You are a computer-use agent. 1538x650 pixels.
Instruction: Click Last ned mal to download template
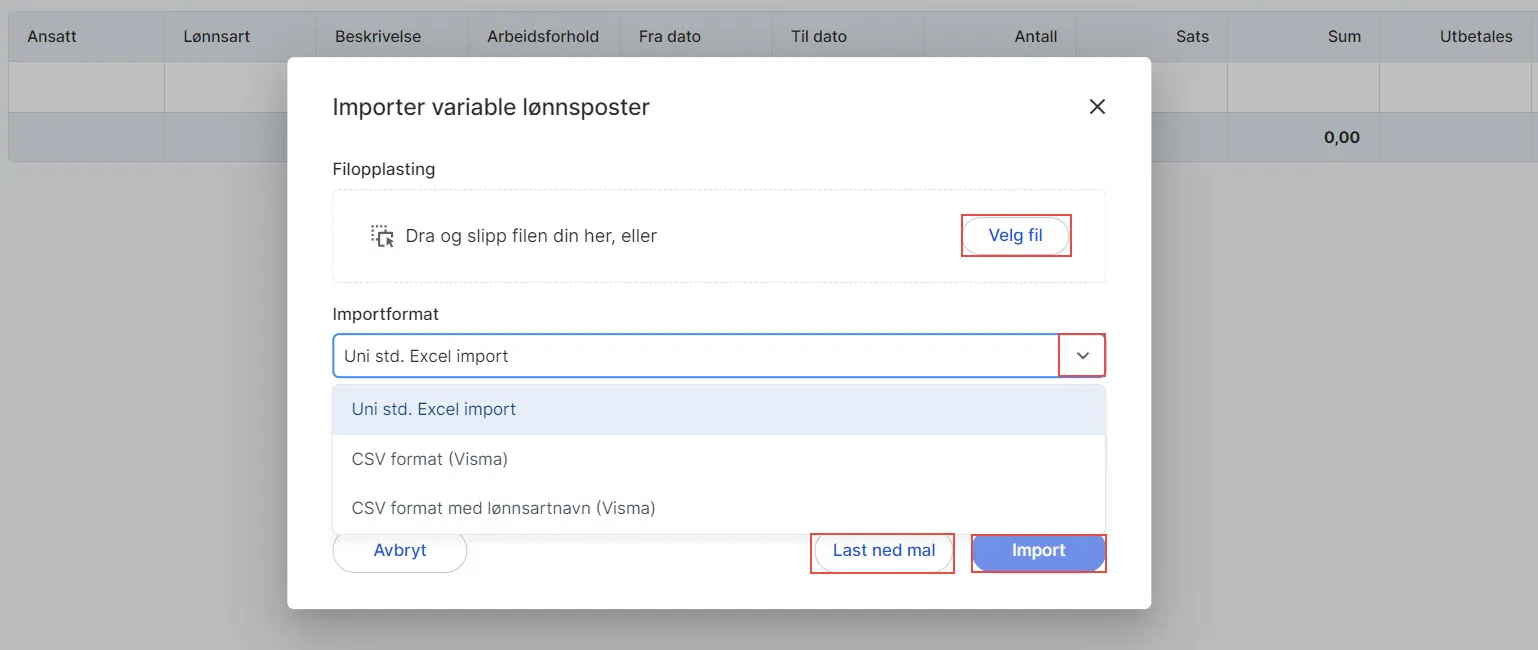[x=882, y=551]
